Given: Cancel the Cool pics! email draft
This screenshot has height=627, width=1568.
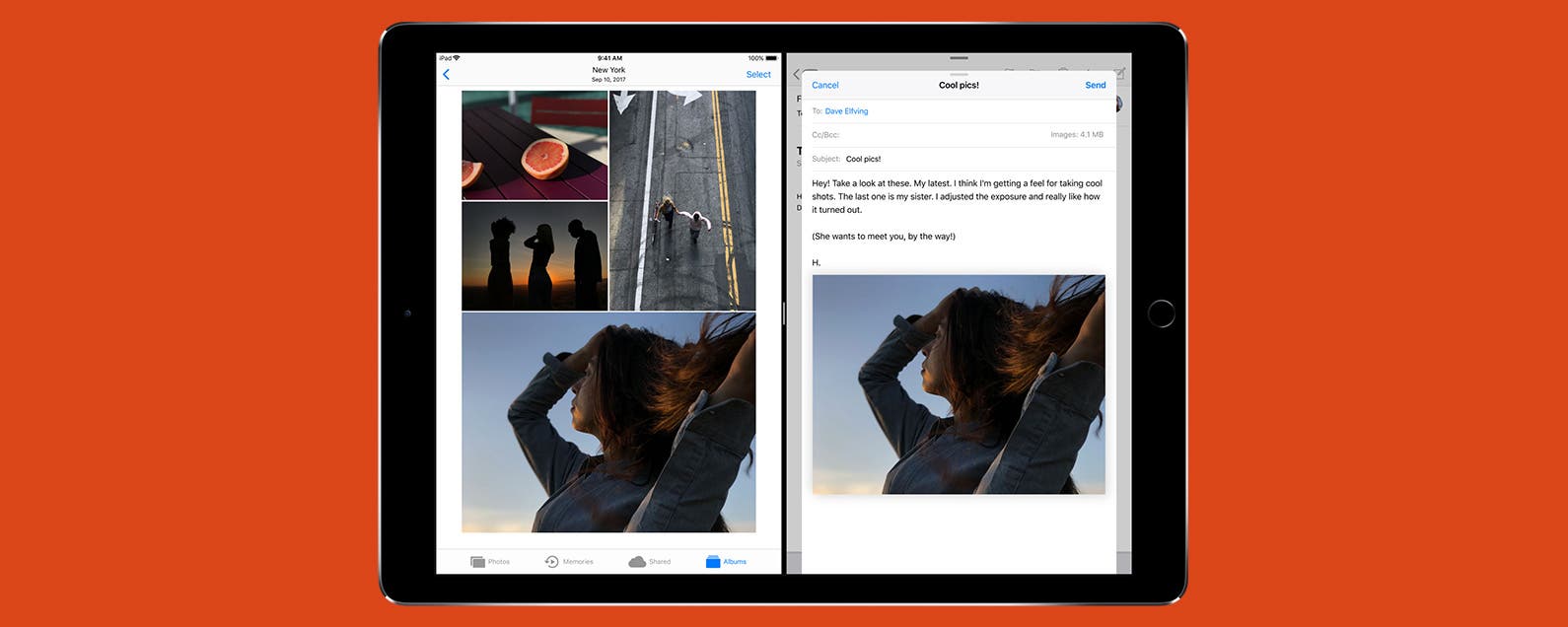Looking at the screenshot, I should [825, 85].
